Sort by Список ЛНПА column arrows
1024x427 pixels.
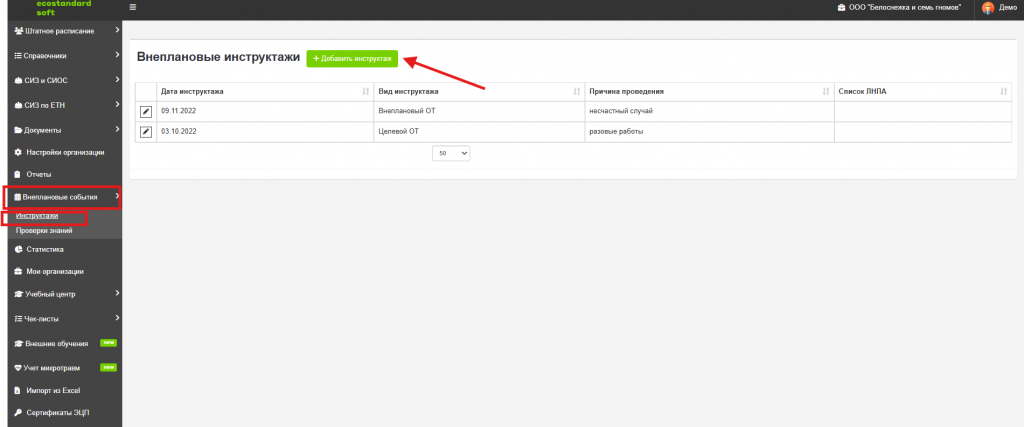pyautogui.click(x=1004, y=92)
